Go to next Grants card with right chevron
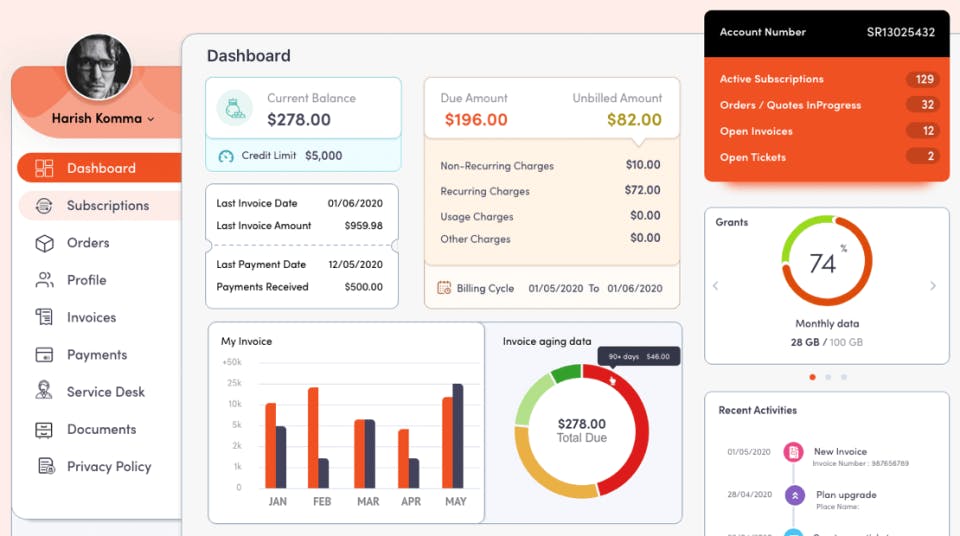This screenshot has height=536, width=960. (932, 285)
